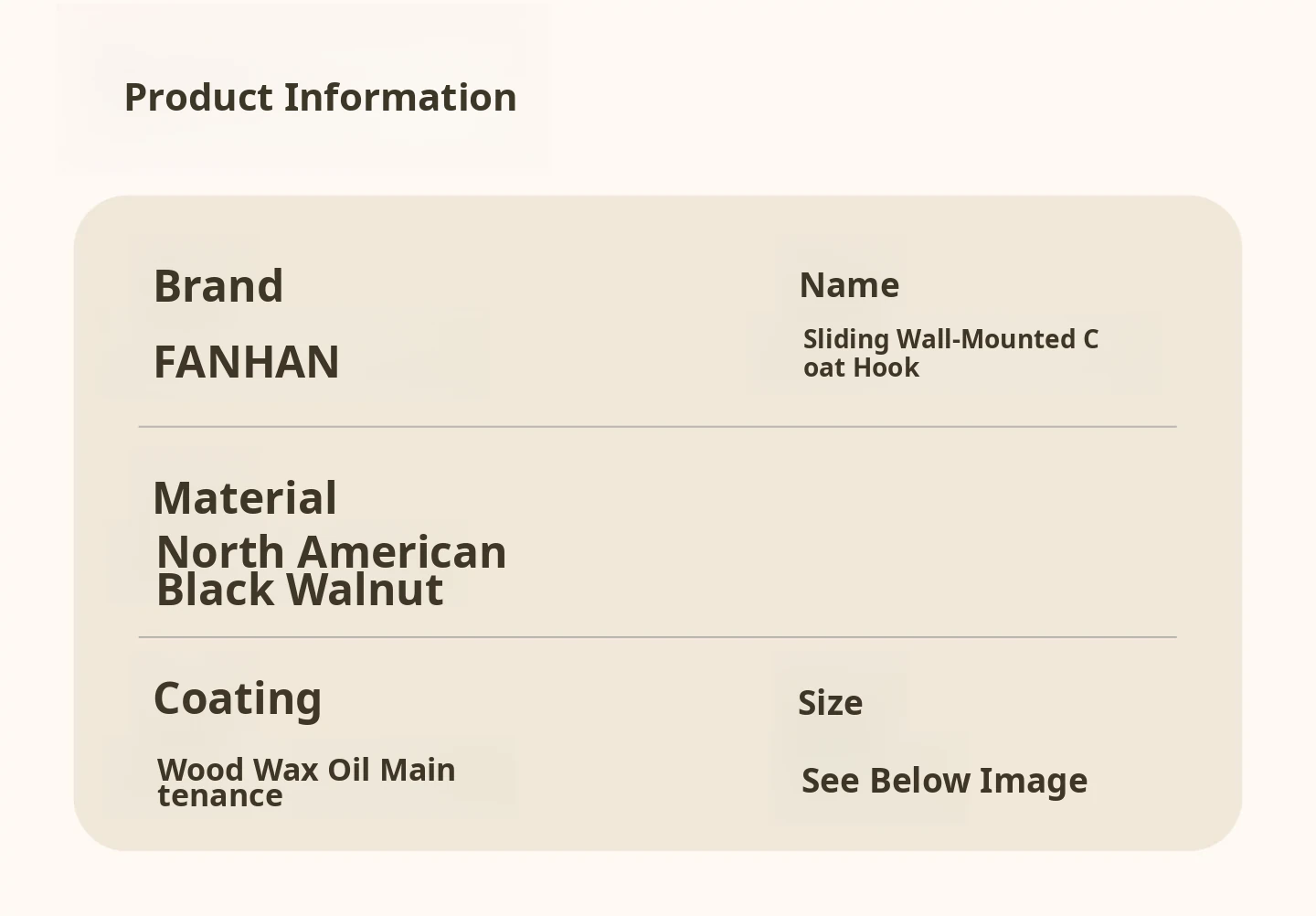Click the 'oat Hook' wrapped text line
Image resolution: width=1316 pixels, height=916 pixels.
(x=861, y=367)
